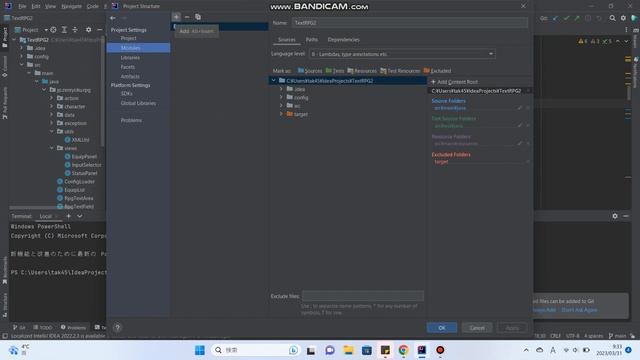Expand all in Project panel toolbar
This screenshot has width=640, height=360.
[x=64, y=30]
